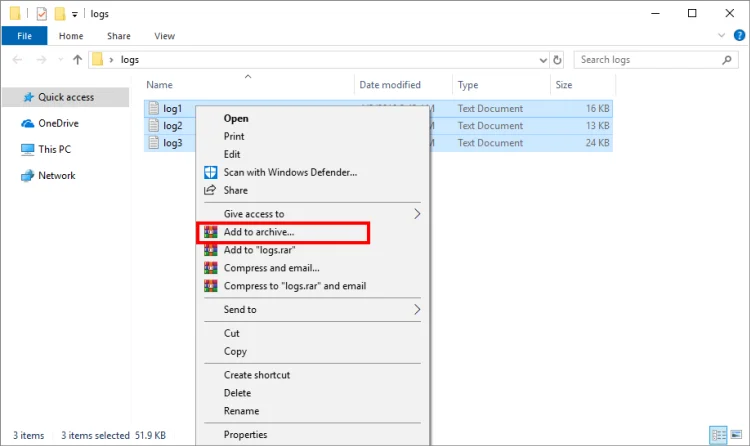Image resolution: width=750 pixels, height=446 pixels.
Task: Click the Properties quick access toolbar icon
Action: [41, 14]
